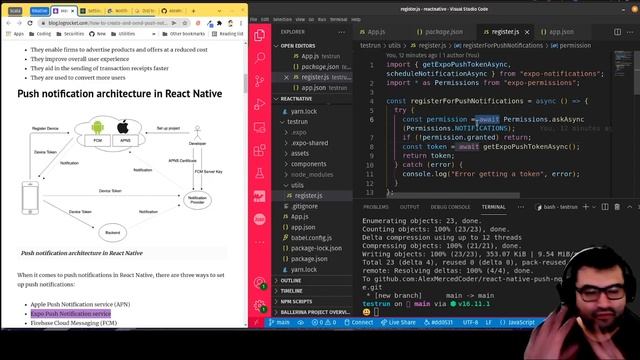
Task: Open the Problems panel tab
Action: click(376, 207)
